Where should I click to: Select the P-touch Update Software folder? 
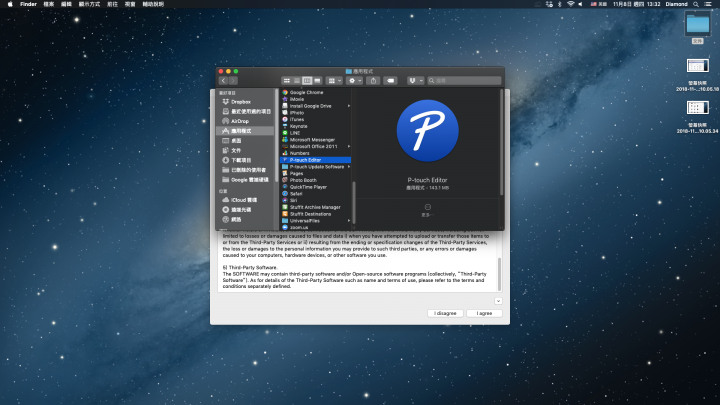click(315, 167)
